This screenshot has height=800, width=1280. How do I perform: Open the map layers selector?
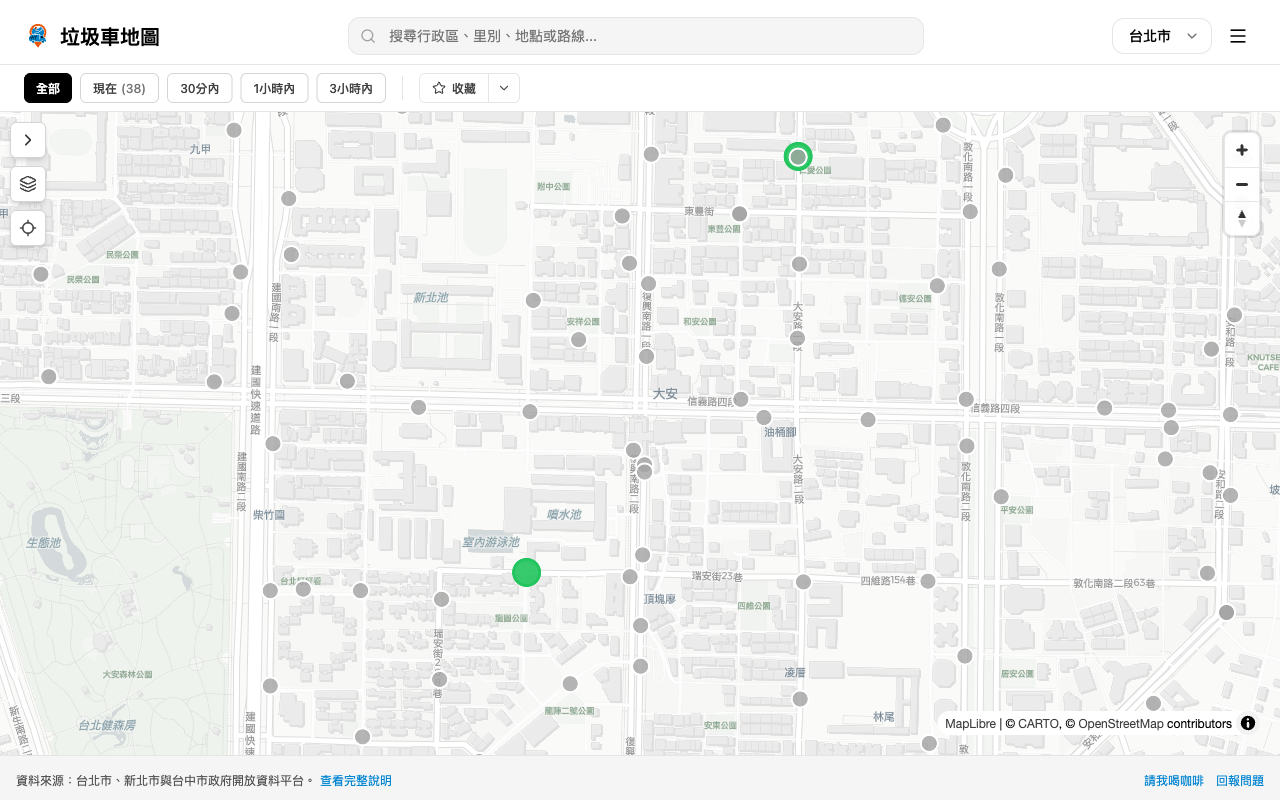(28, 184)
